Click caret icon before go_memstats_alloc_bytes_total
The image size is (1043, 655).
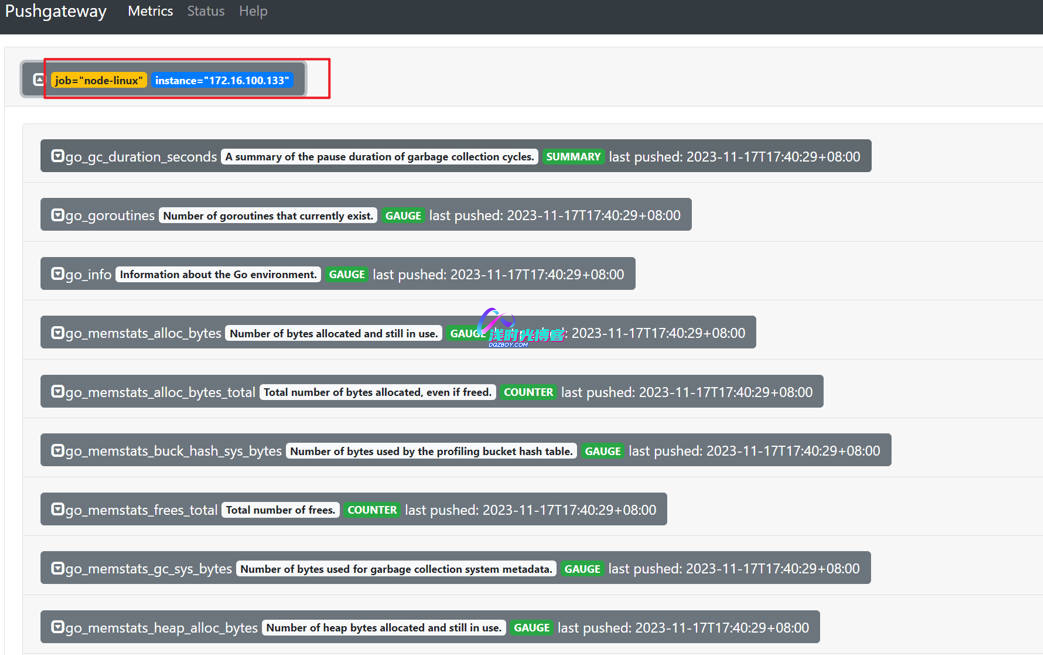tap(58, 392)
